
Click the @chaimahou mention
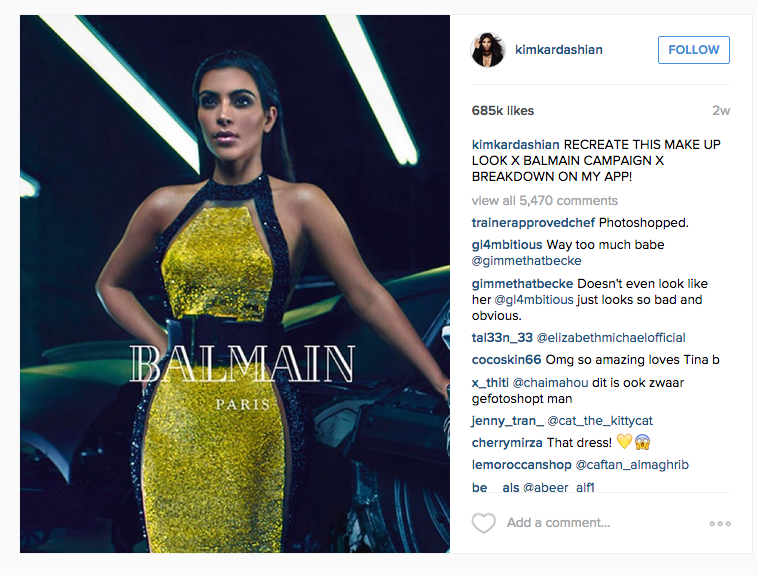(550, 383)
